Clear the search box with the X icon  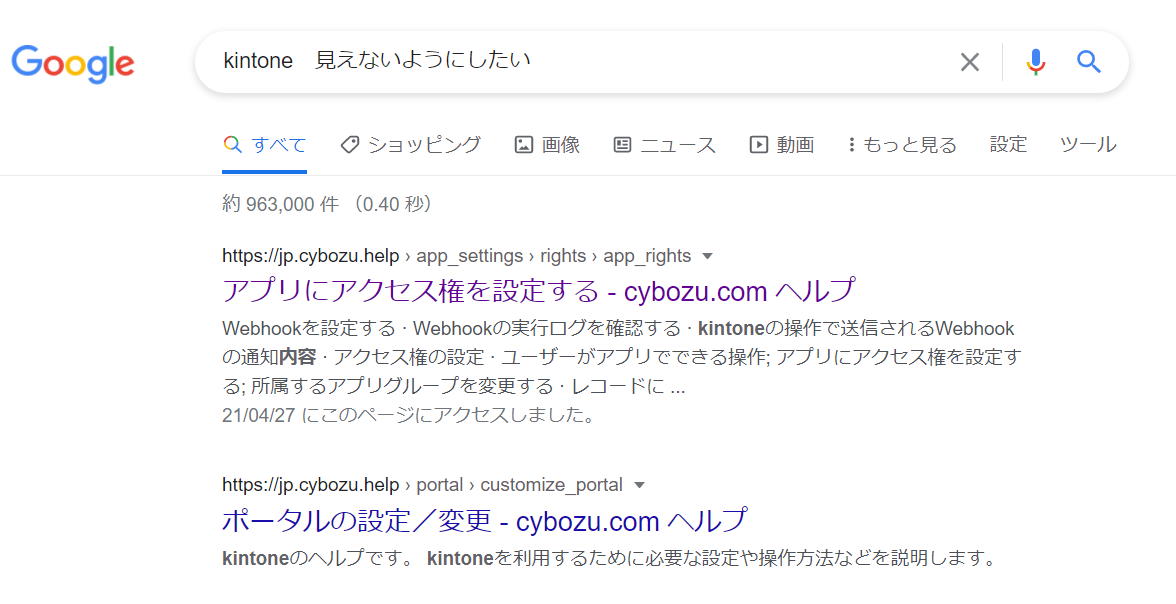click(x=969, y=62)
